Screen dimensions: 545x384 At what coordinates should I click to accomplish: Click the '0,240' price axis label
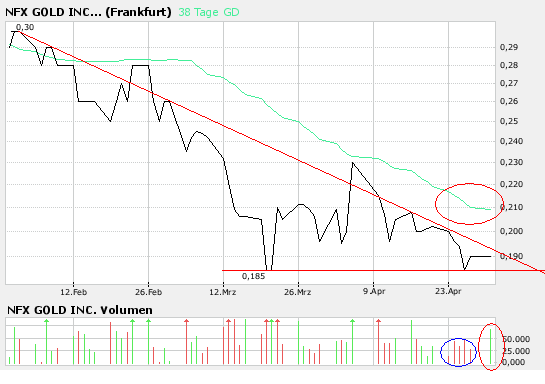tap(511, 141)
